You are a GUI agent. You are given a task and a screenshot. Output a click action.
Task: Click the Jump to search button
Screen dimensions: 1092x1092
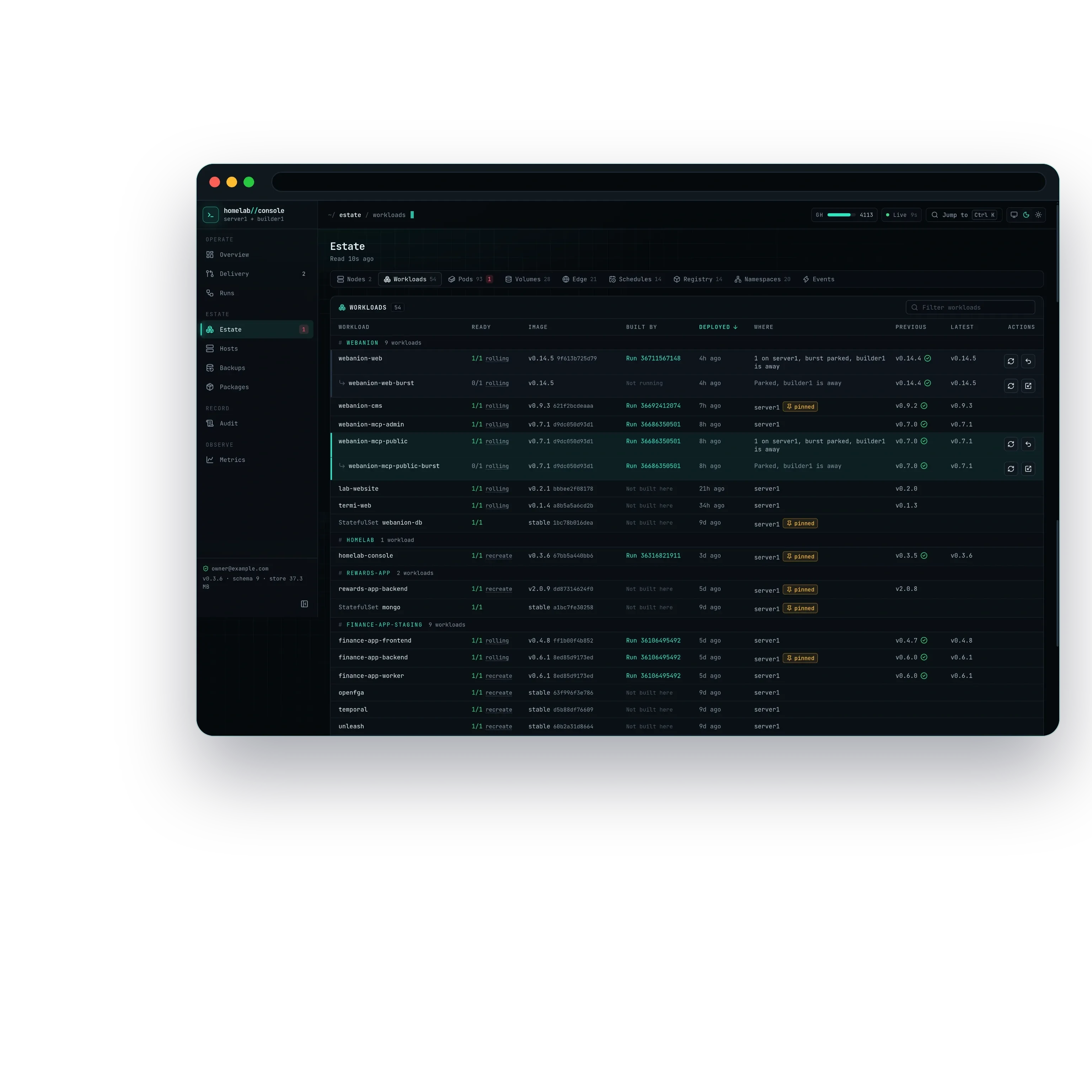(x=964, y=215)
